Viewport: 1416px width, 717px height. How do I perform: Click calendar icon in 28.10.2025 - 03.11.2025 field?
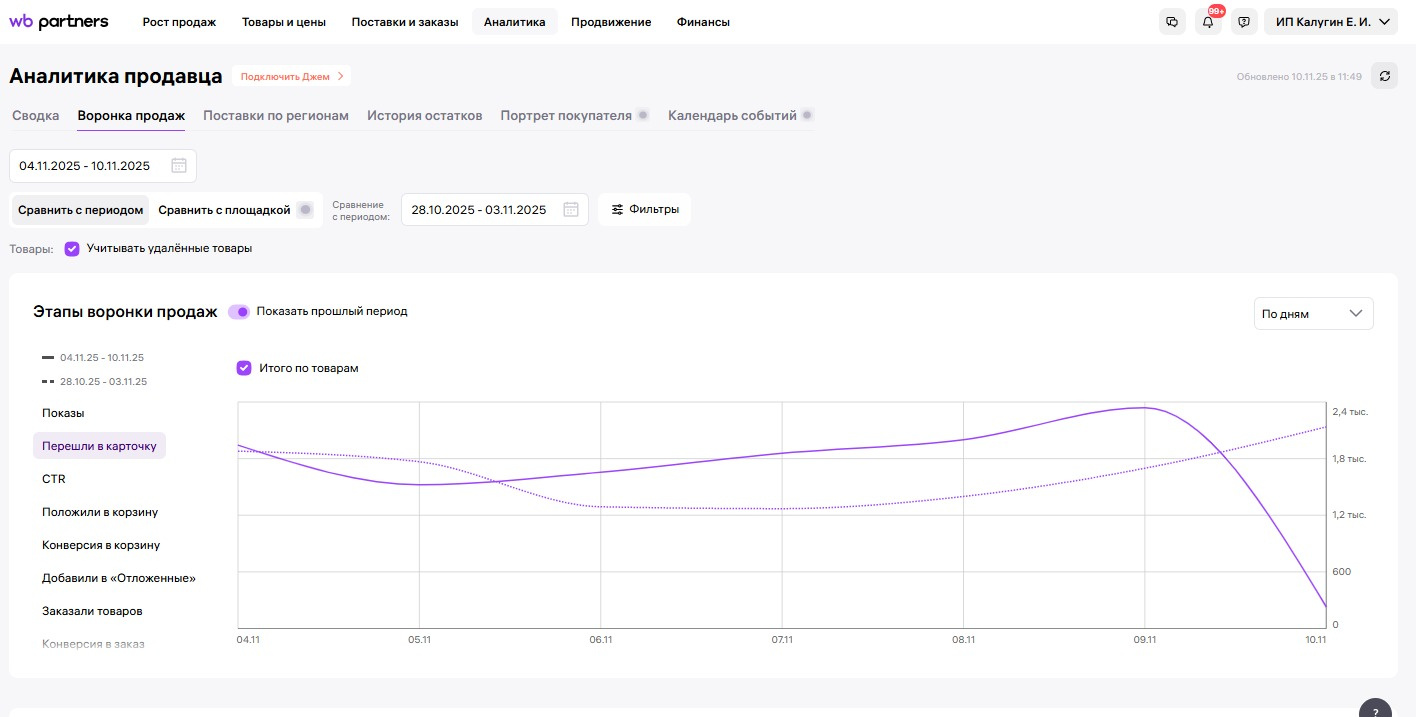[571, 210]
